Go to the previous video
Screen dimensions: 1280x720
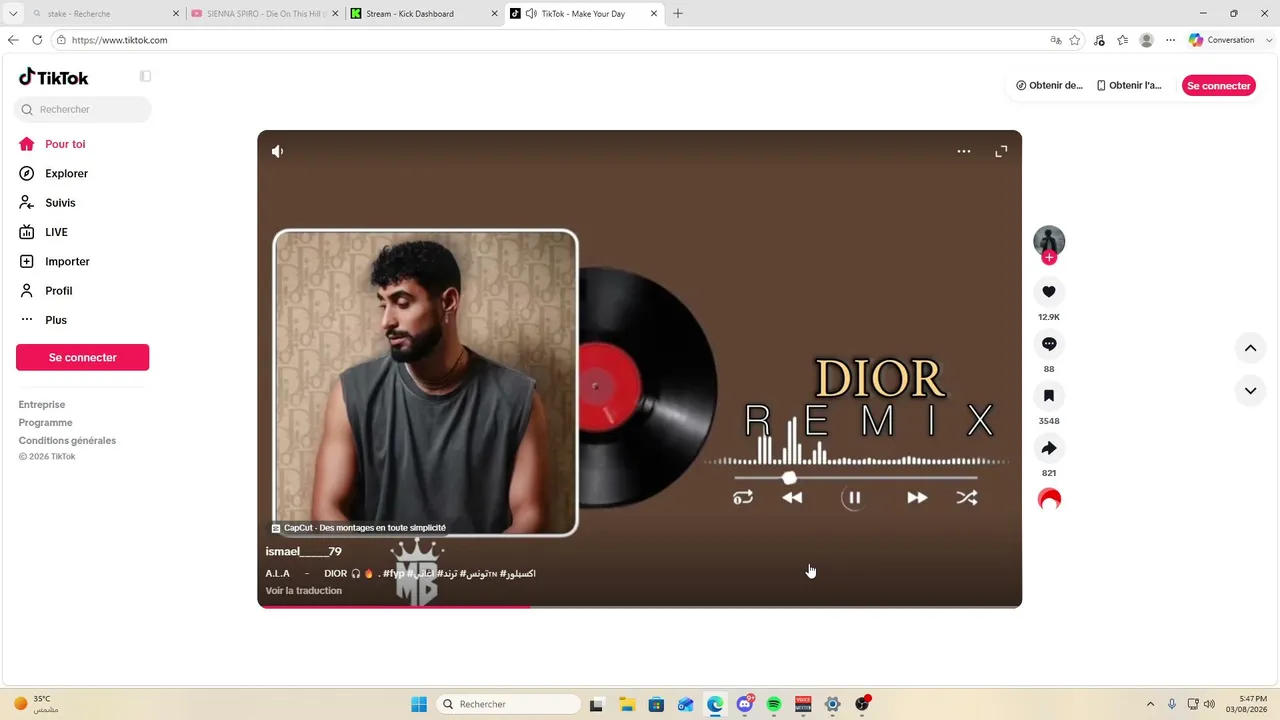(1250, 348)
